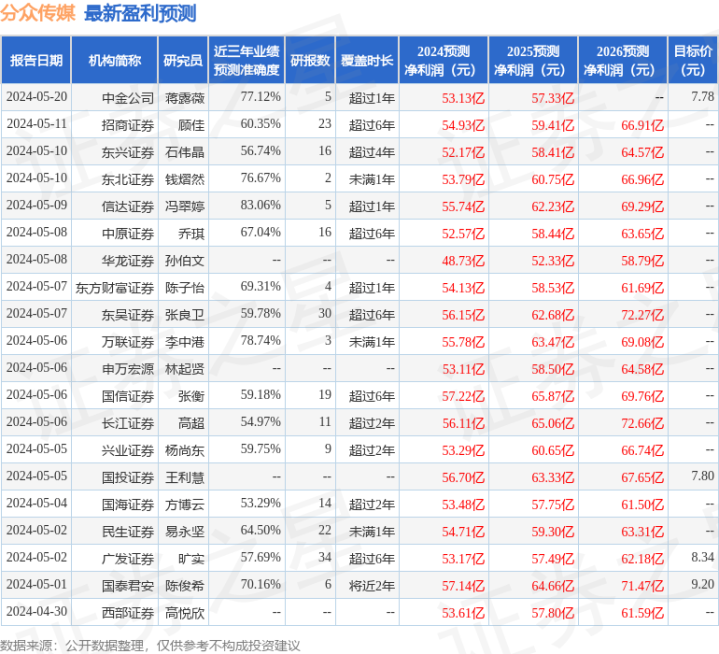Click the 72.66亿 2026 profit forecast
719x654 pixels.
642,423
